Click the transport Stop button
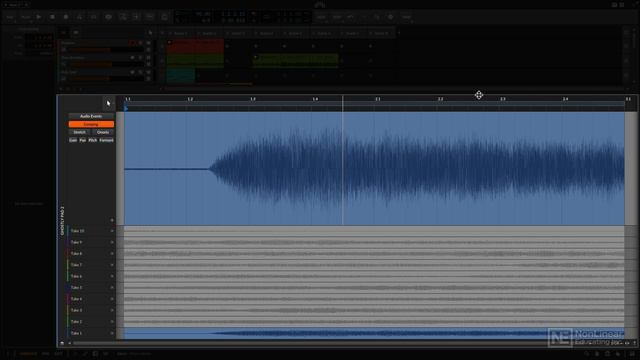The image size is (640, 360). [52, 17]
